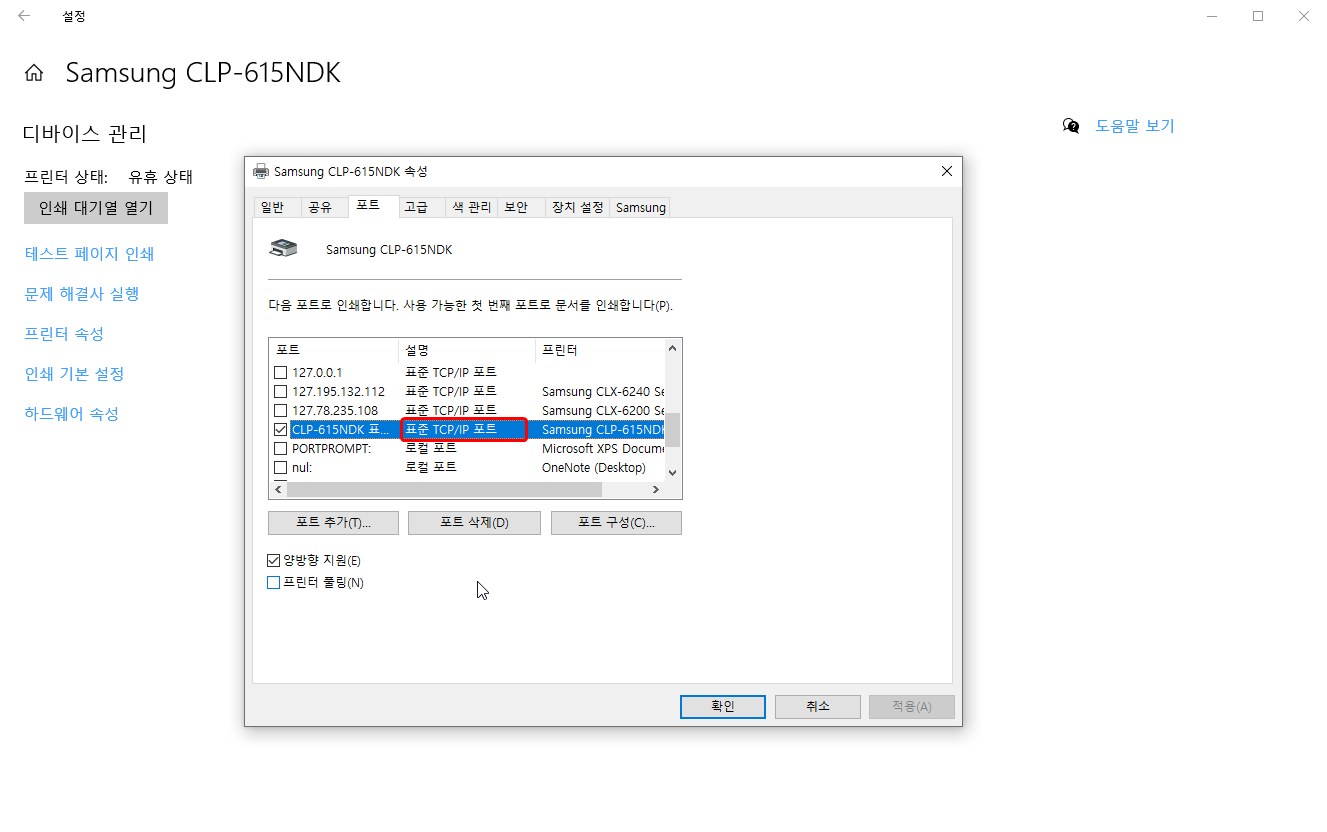This screenshot has width=1327, height=832.
Task: Check the 127.195.132.112 port checkbox
Action: pyautogui.click(x=281, y=391)
